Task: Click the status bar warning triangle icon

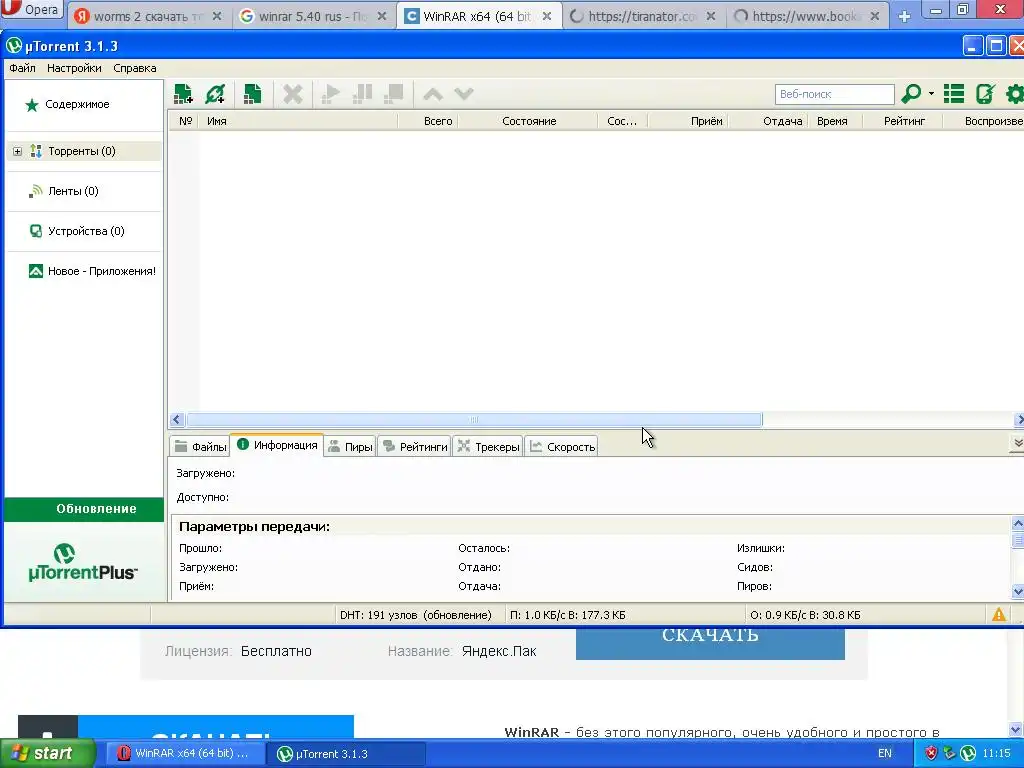Action: (999, 615)
